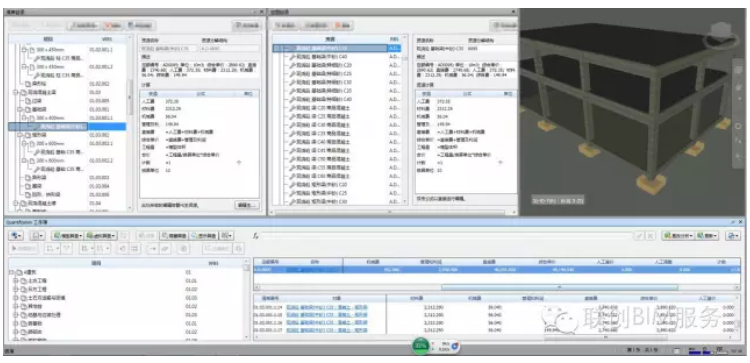This screenshot has height=363, width=750.
Task: Select the pan hand tool on 3D navigation bar
Action: pos(739,87)
